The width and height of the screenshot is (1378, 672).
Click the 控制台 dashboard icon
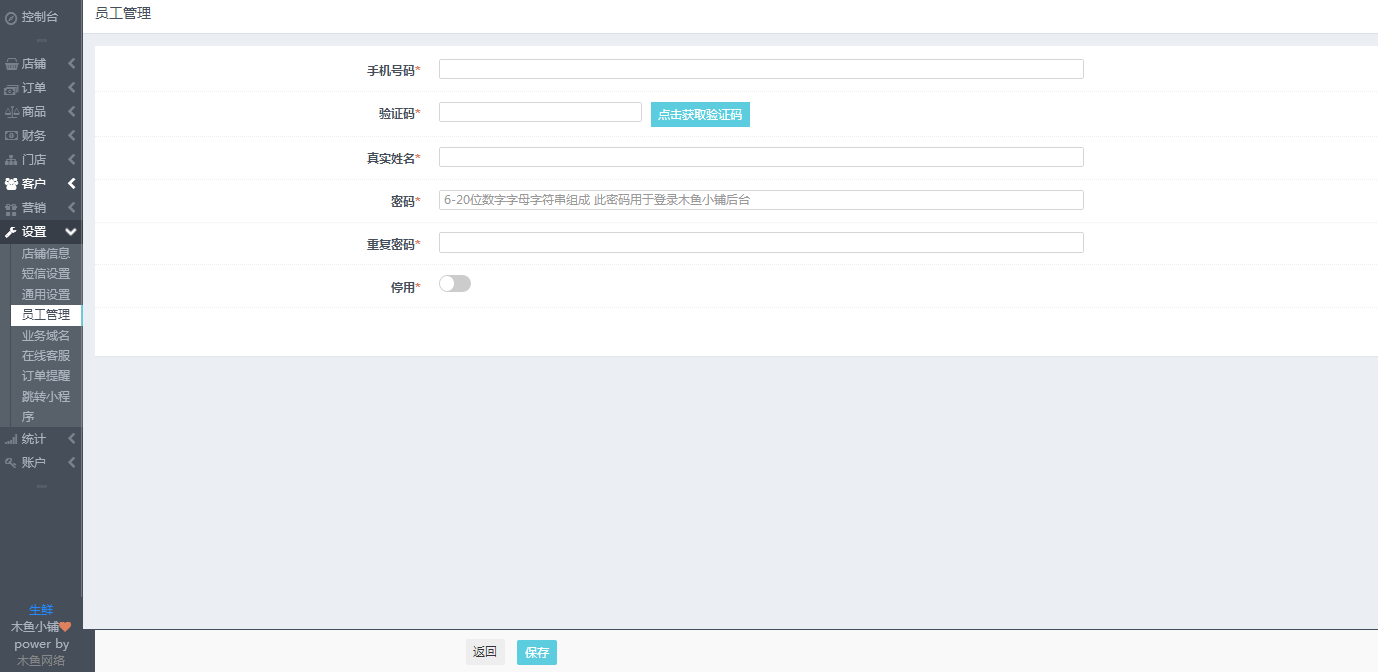11,17
